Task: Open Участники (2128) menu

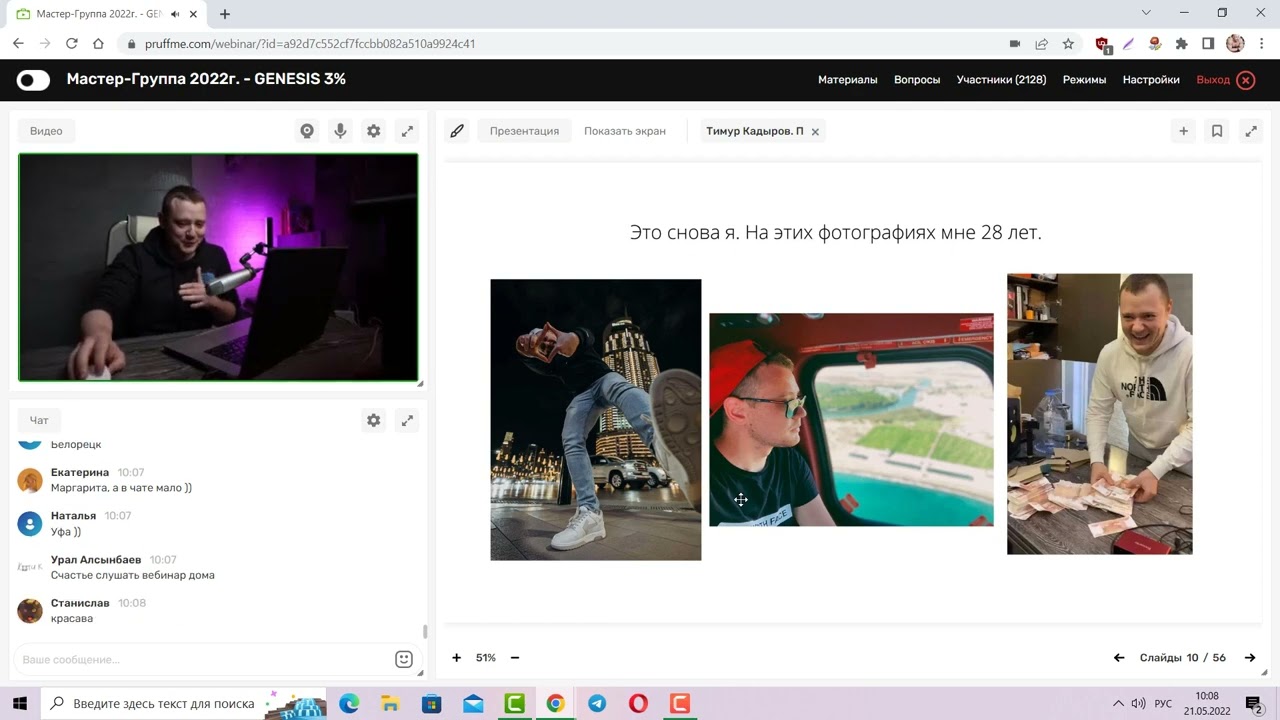Action: (x=1001, y=80)
